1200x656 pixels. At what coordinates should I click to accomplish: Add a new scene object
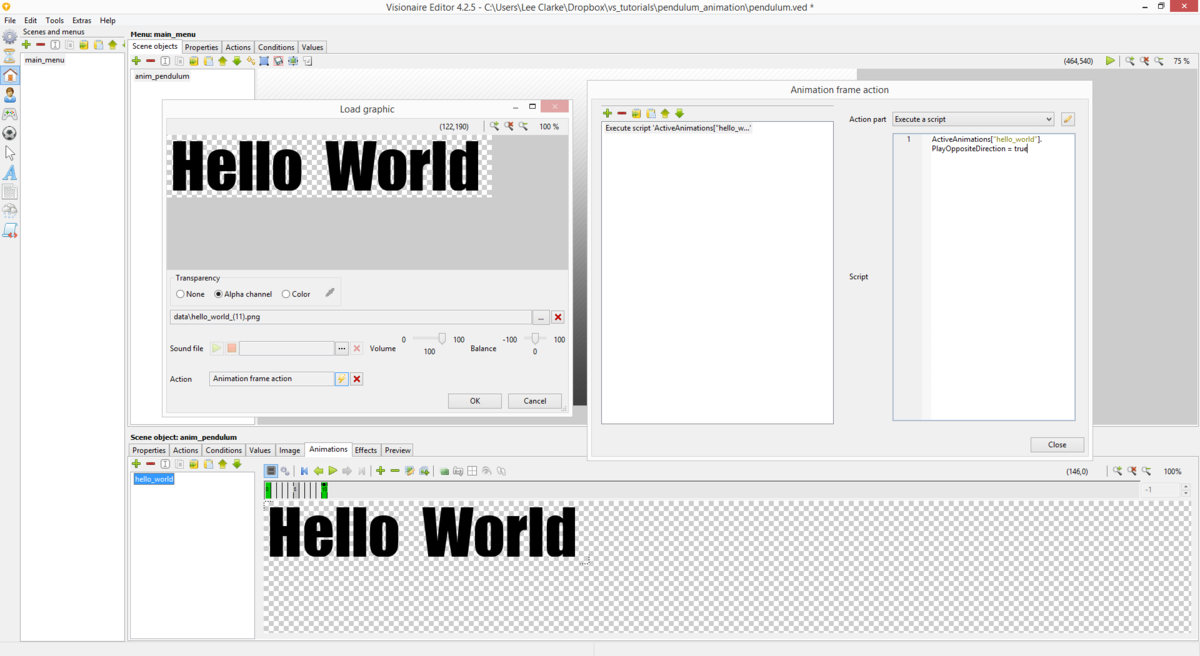click(x=135, y=61)
